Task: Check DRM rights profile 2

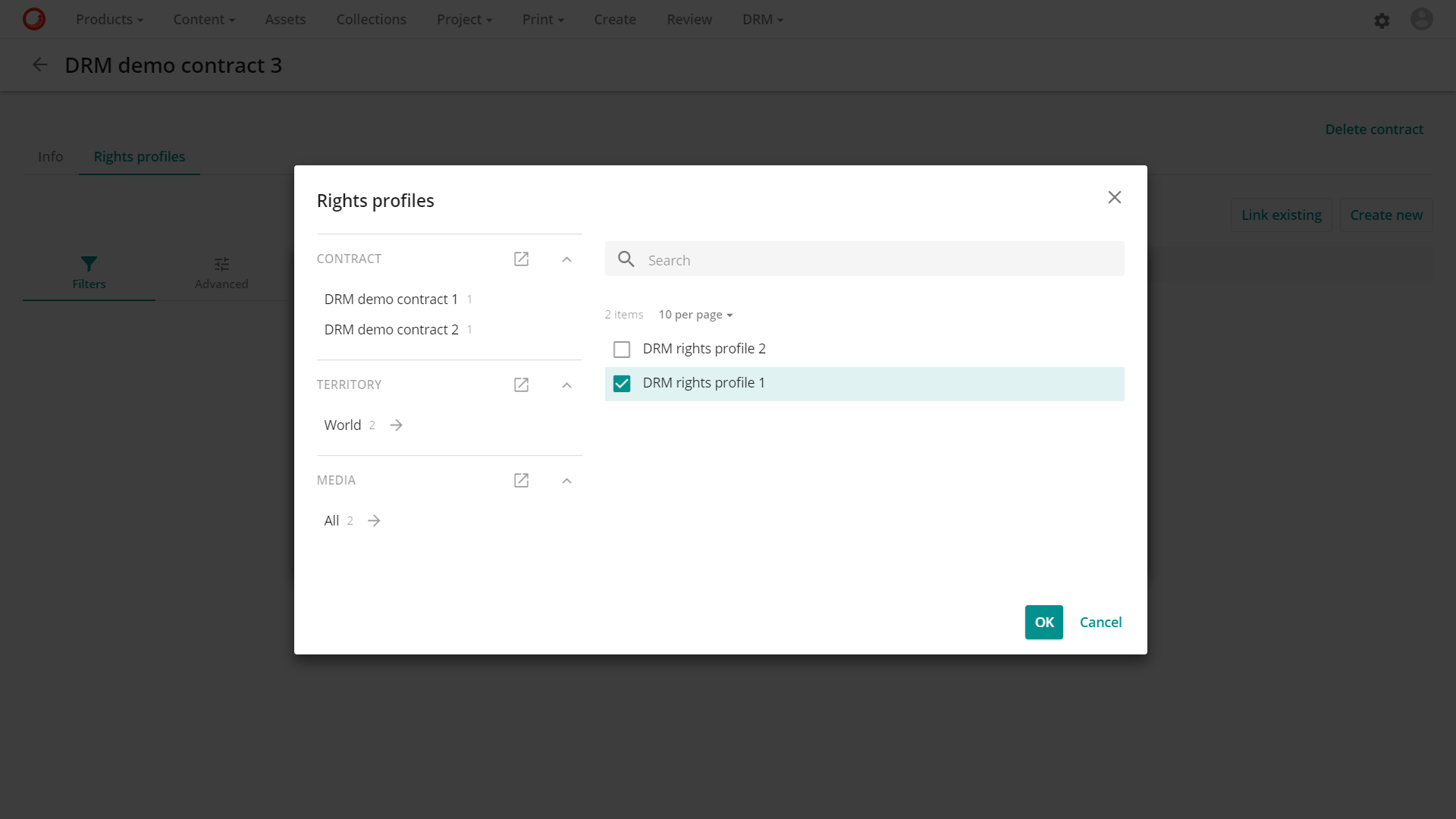Action: [x=622, y=349]
